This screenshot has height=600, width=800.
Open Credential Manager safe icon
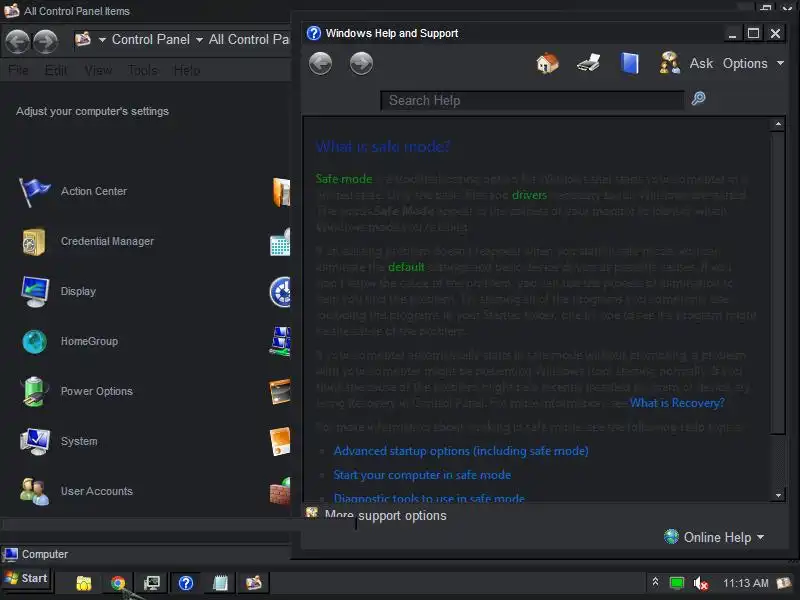[34, 241]
